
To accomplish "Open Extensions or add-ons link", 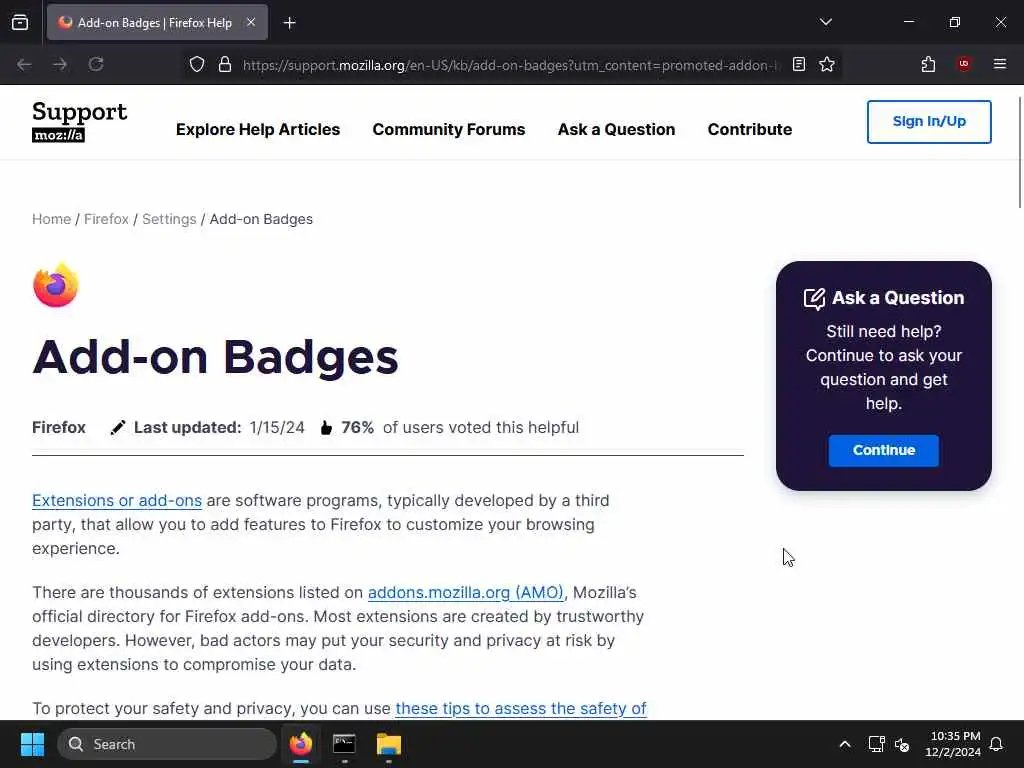I will [117, 500].
